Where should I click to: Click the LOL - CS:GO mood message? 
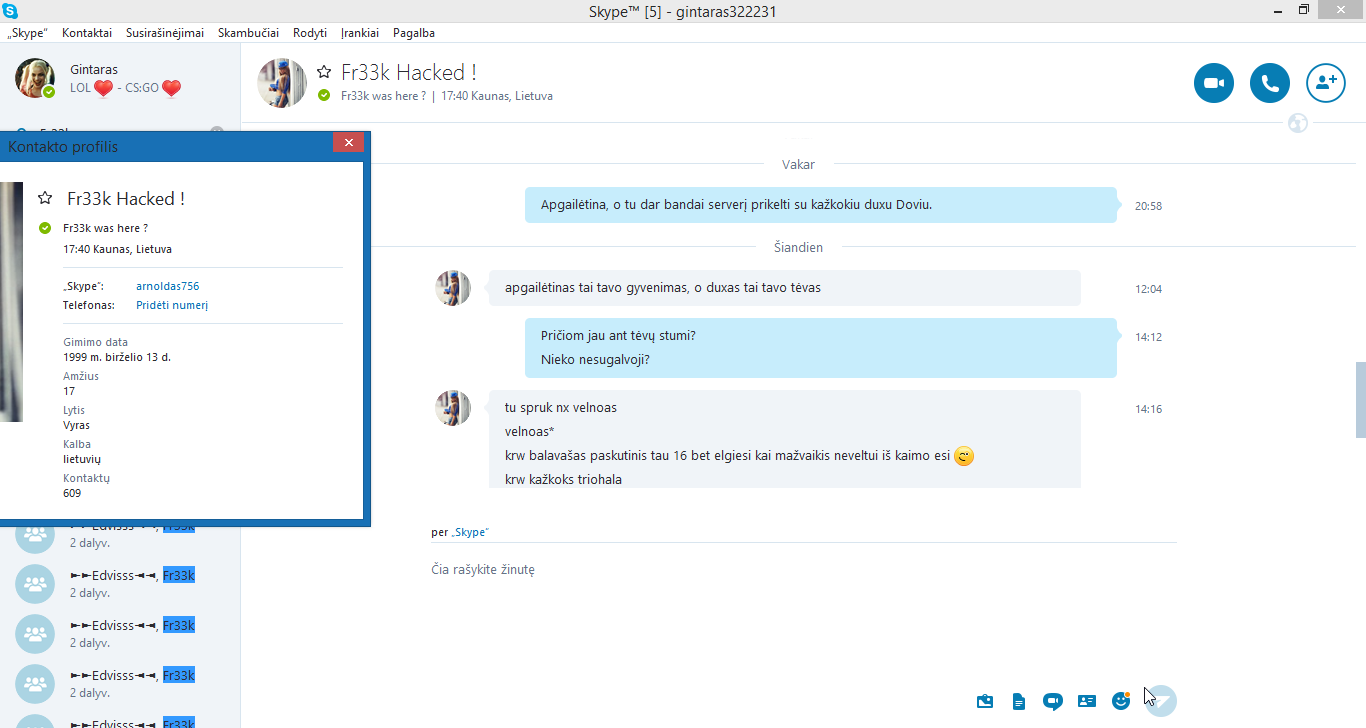click(126, 88)
